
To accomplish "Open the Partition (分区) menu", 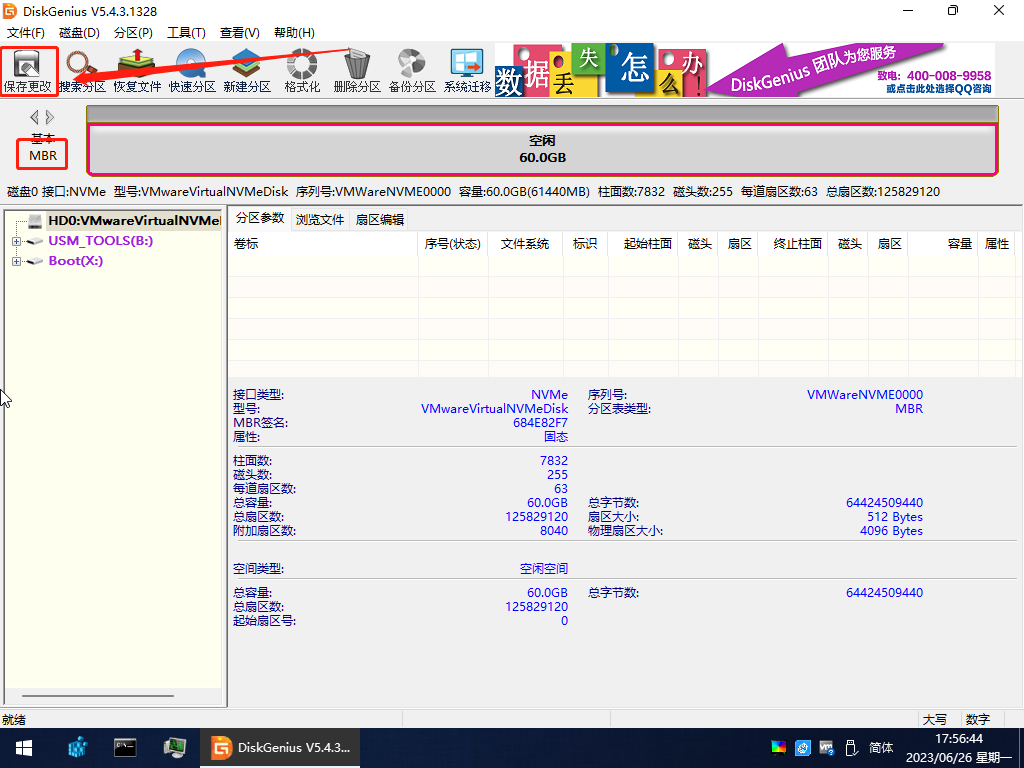I will pyautogui.click(x=133, y=33).
